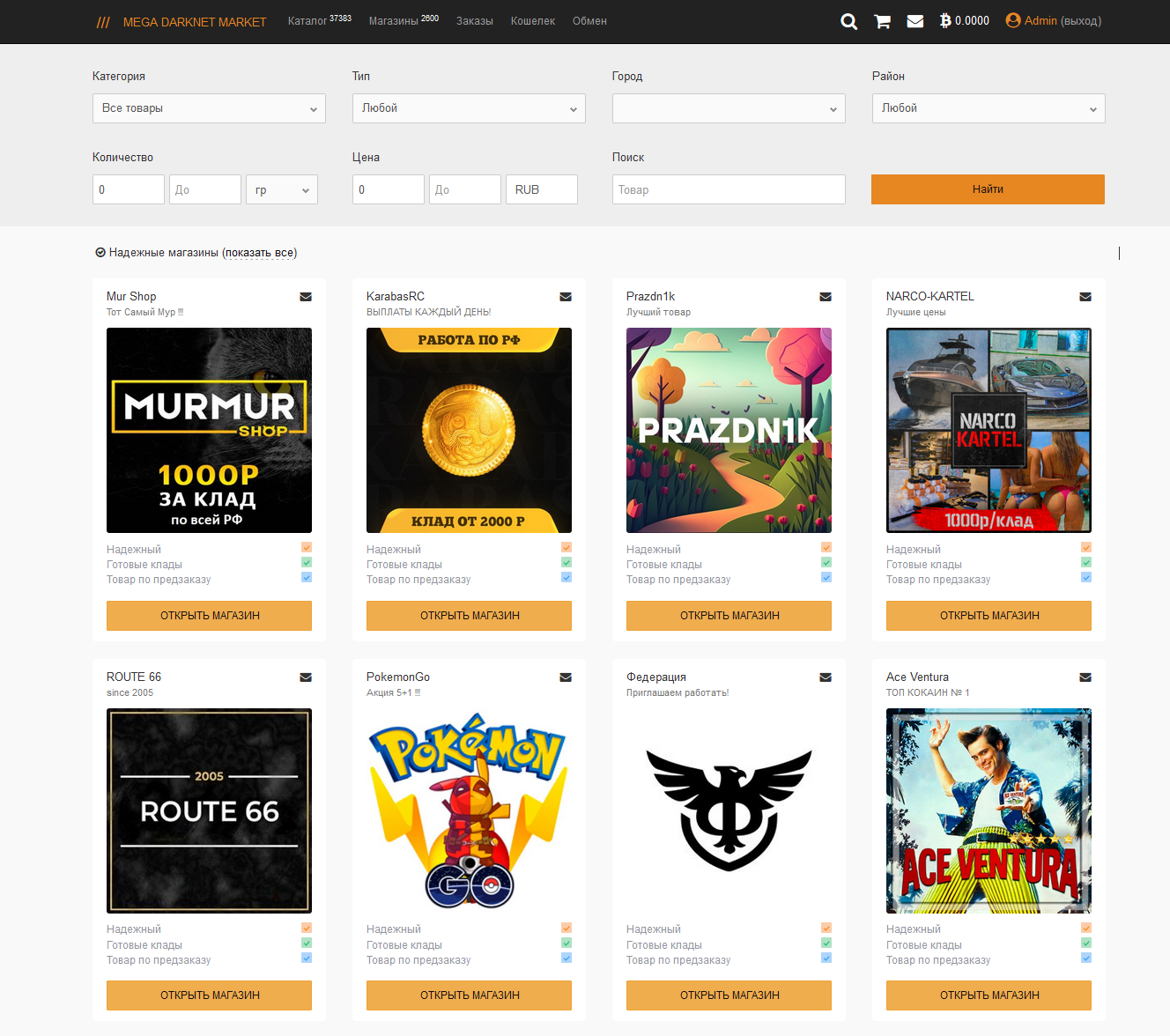Open the search magnifier icon

848,21
